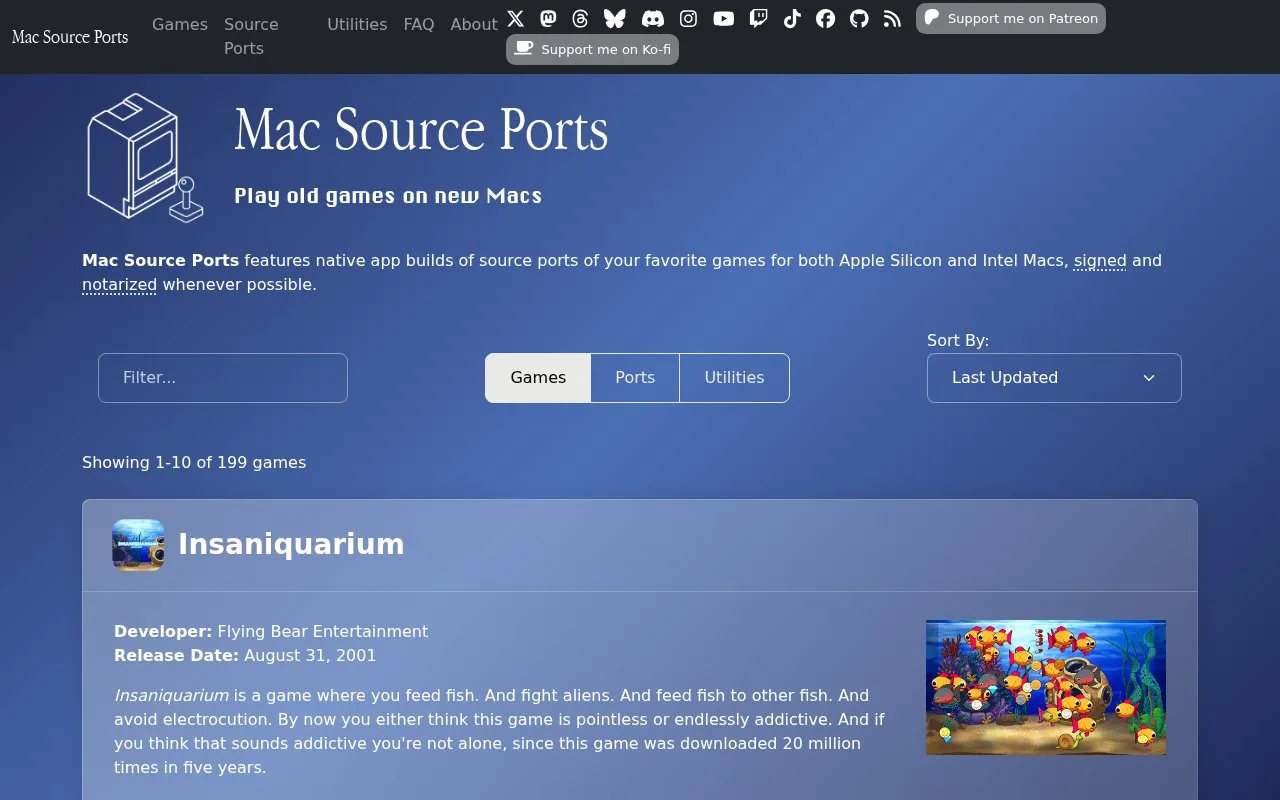This screenshot has height=800, width=1280.
Task: Click the Facebook icon
Action: 825,18
